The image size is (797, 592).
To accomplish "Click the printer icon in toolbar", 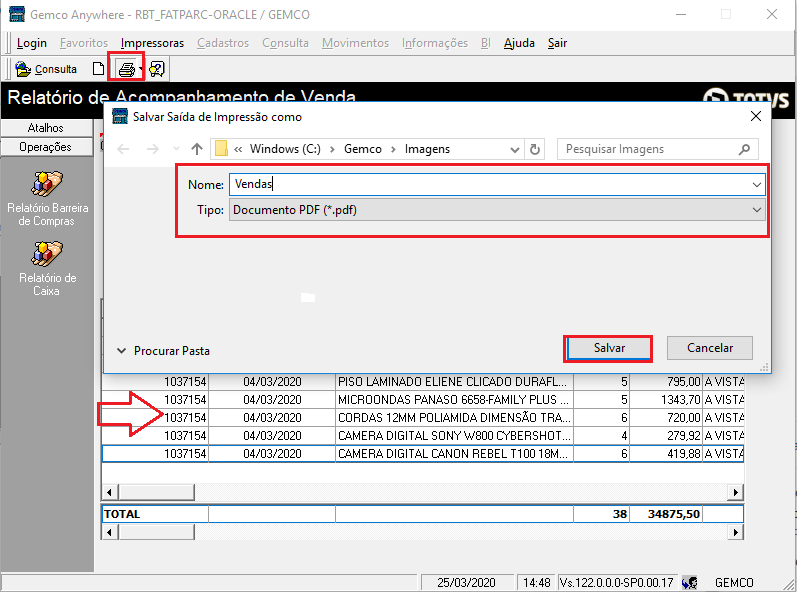I will coord(126,69).
